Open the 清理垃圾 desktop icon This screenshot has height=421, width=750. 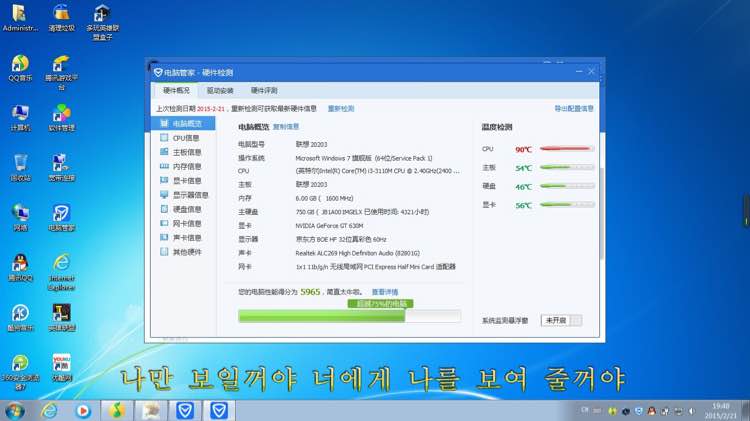tap(61, 18)
